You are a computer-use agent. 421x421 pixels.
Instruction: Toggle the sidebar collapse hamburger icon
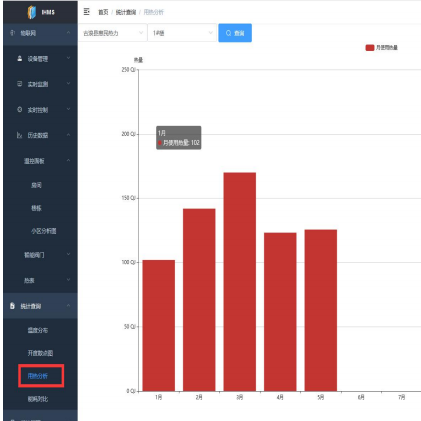pyautogui.click(x=87, y=12)
